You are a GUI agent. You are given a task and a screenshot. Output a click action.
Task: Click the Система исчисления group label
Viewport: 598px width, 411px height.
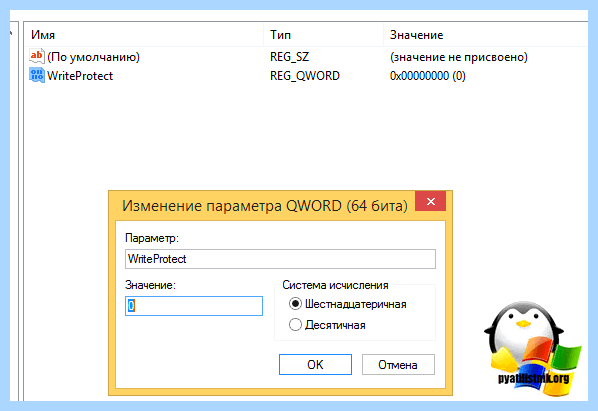point(335,285)
